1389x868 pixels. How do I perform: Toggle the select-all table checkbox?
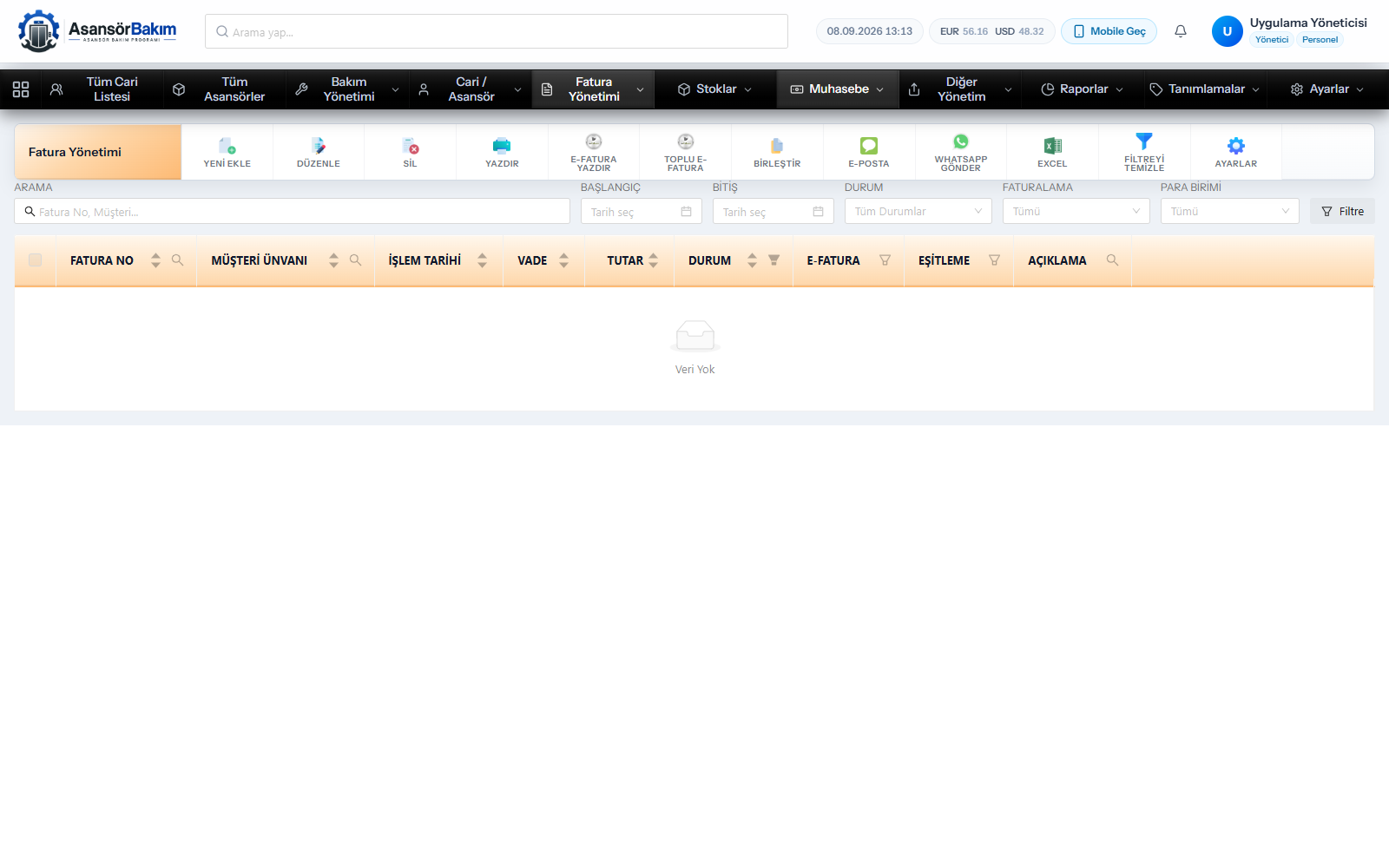pos(36,260)
